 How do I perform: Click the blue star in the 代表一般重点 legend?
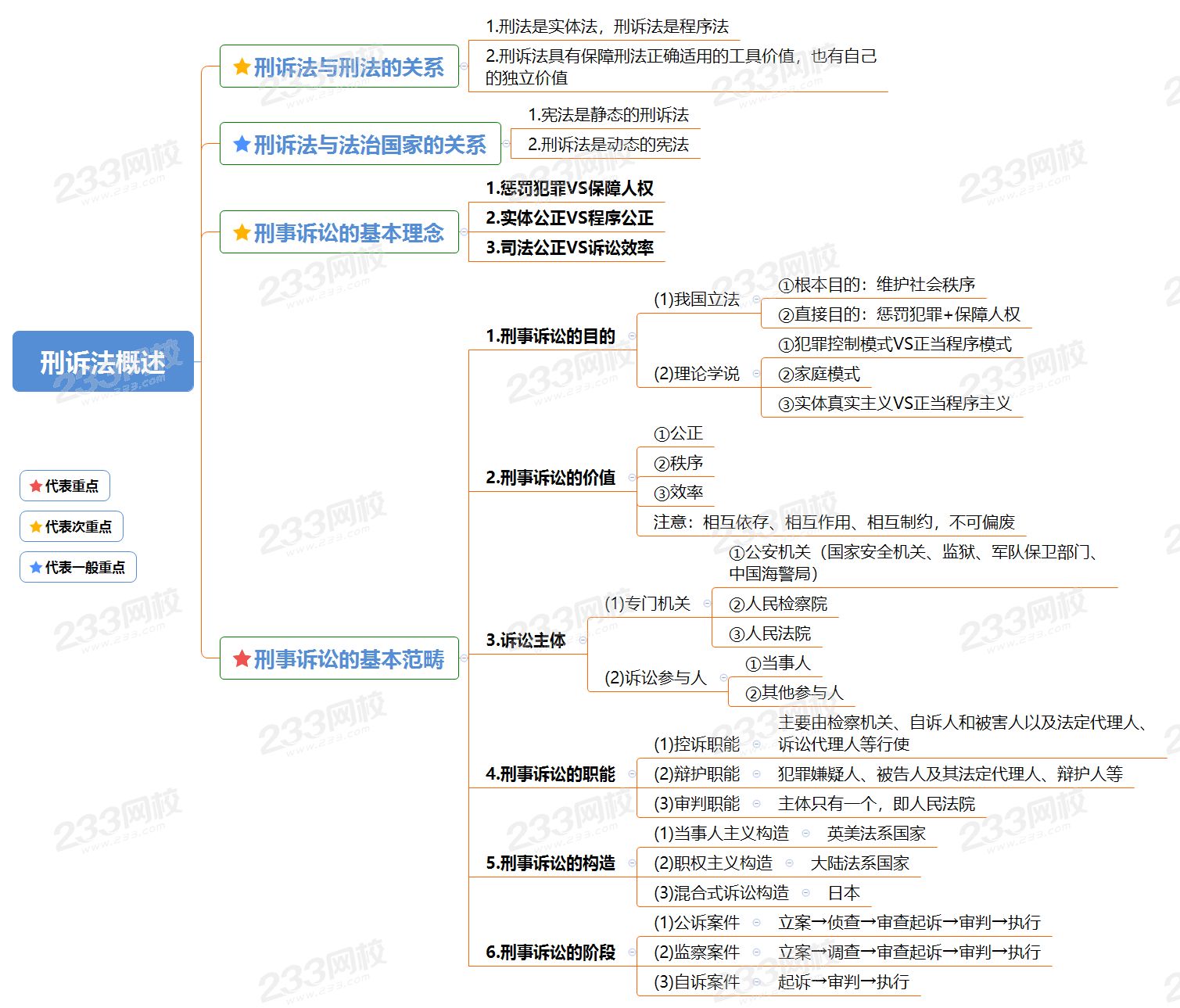(x=35, y=568)
